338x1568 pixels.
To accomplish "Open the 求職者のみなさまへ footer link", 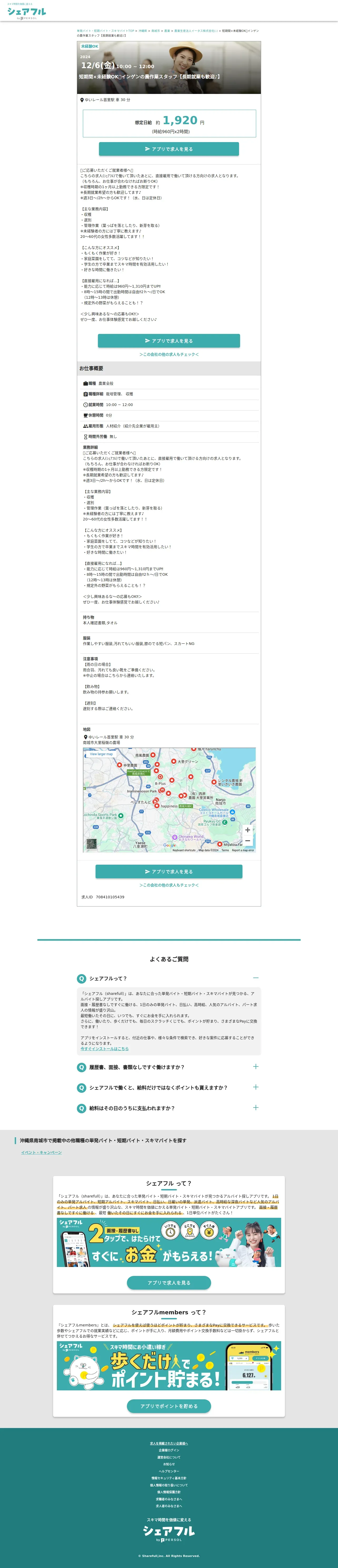I will click(x=169, y=1499).
